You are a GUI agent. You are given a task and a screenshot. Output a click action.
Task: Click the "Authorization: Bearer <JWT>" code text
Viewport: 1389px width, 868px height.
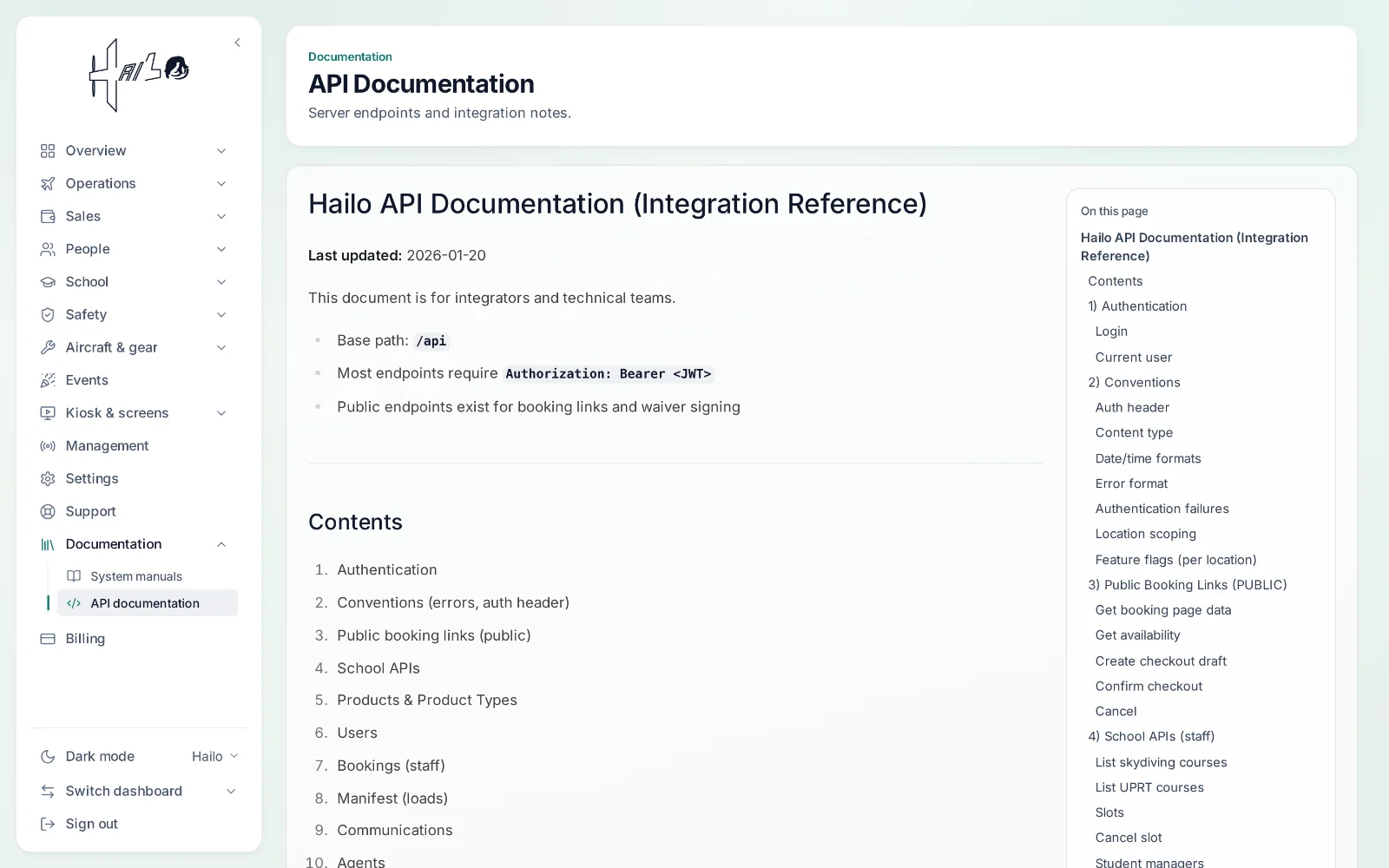pyautogui.click(x=608, y=374)
